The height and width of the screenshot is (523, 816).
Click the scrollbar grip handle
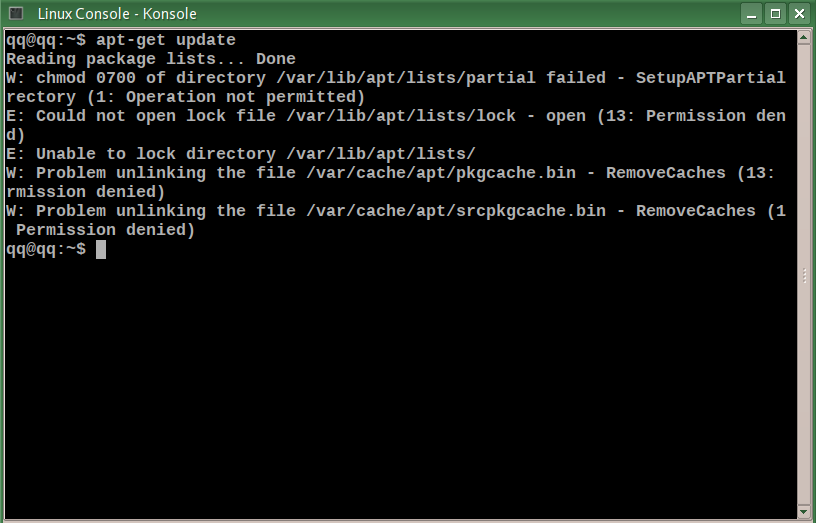click(805, 276)
